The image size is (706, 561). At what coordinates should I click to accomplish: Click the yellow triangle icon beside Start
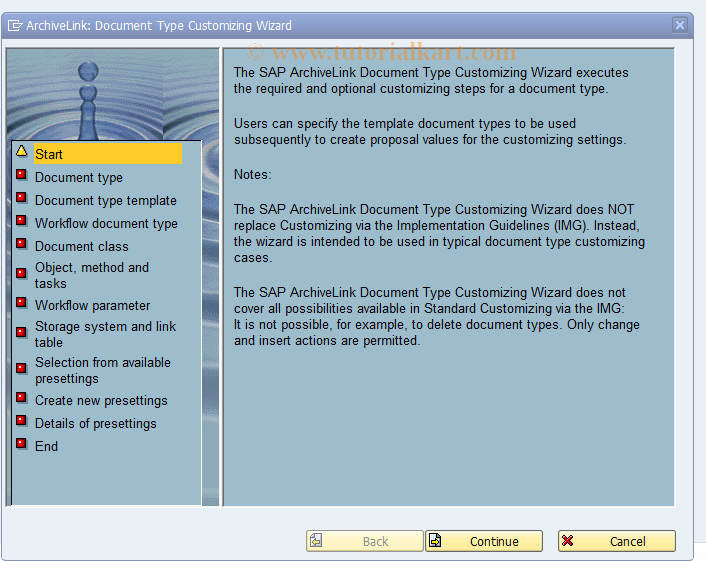pos(22,151)
